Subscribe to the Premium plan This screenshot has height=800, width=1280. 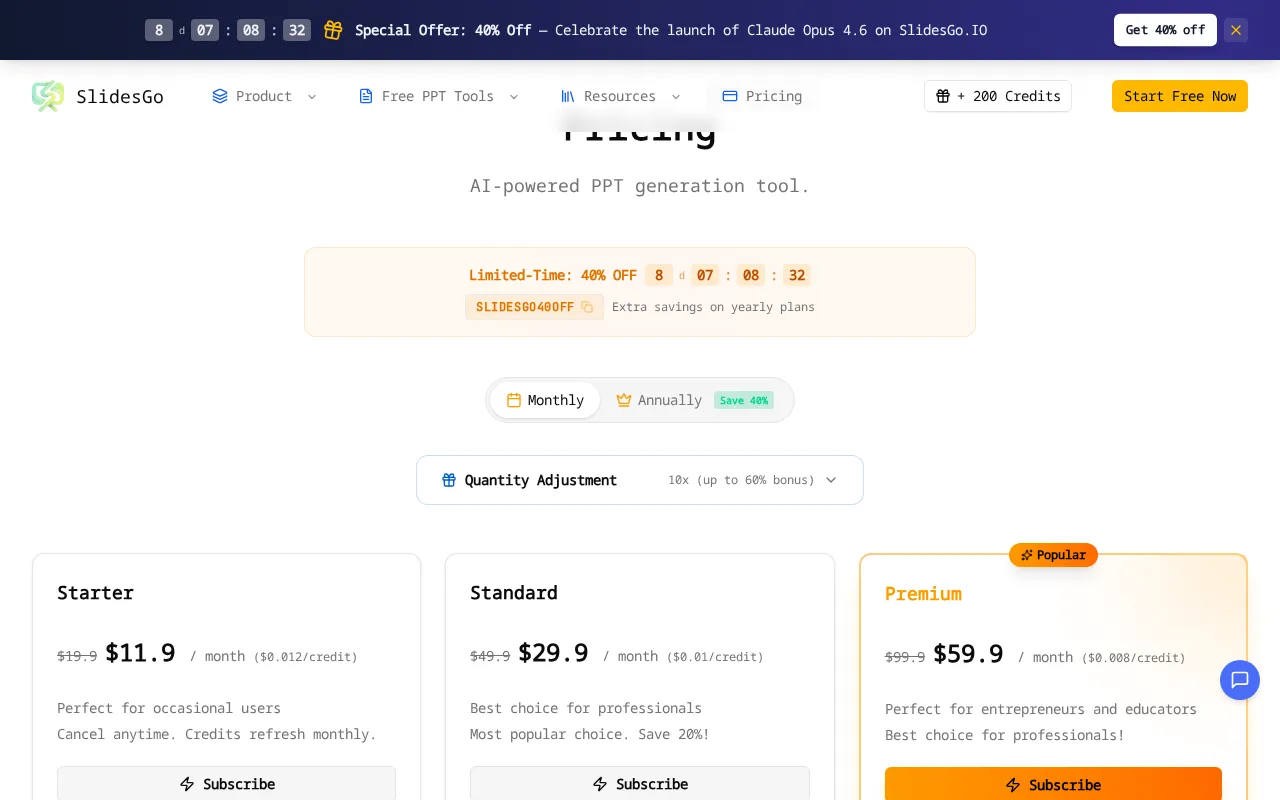click(x=1053, y=785)
